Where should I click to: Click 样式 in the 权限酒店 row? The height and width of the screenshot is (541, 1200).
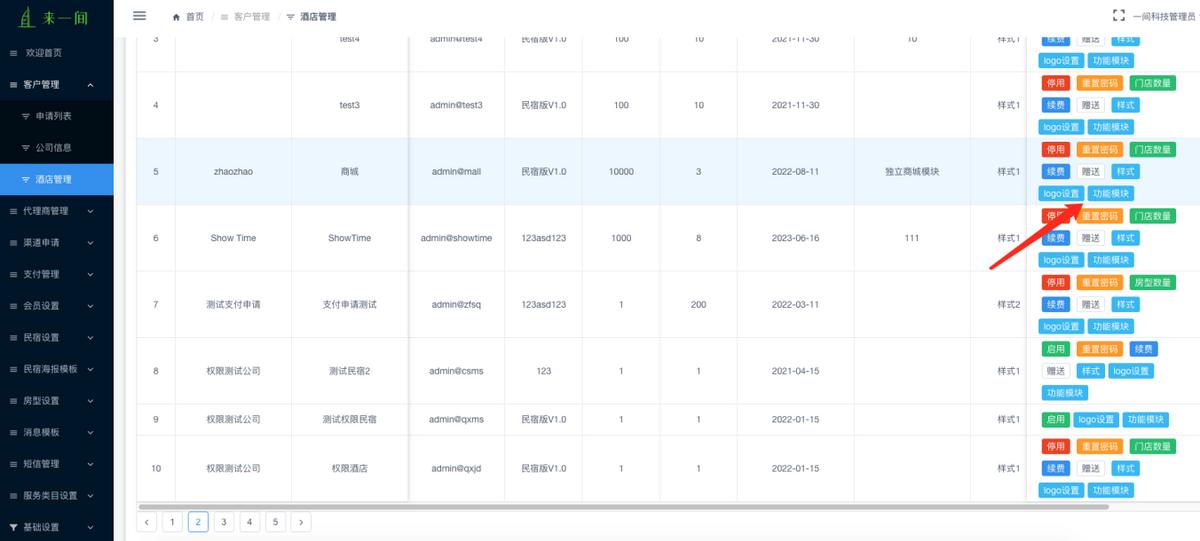click(1125, 468)
